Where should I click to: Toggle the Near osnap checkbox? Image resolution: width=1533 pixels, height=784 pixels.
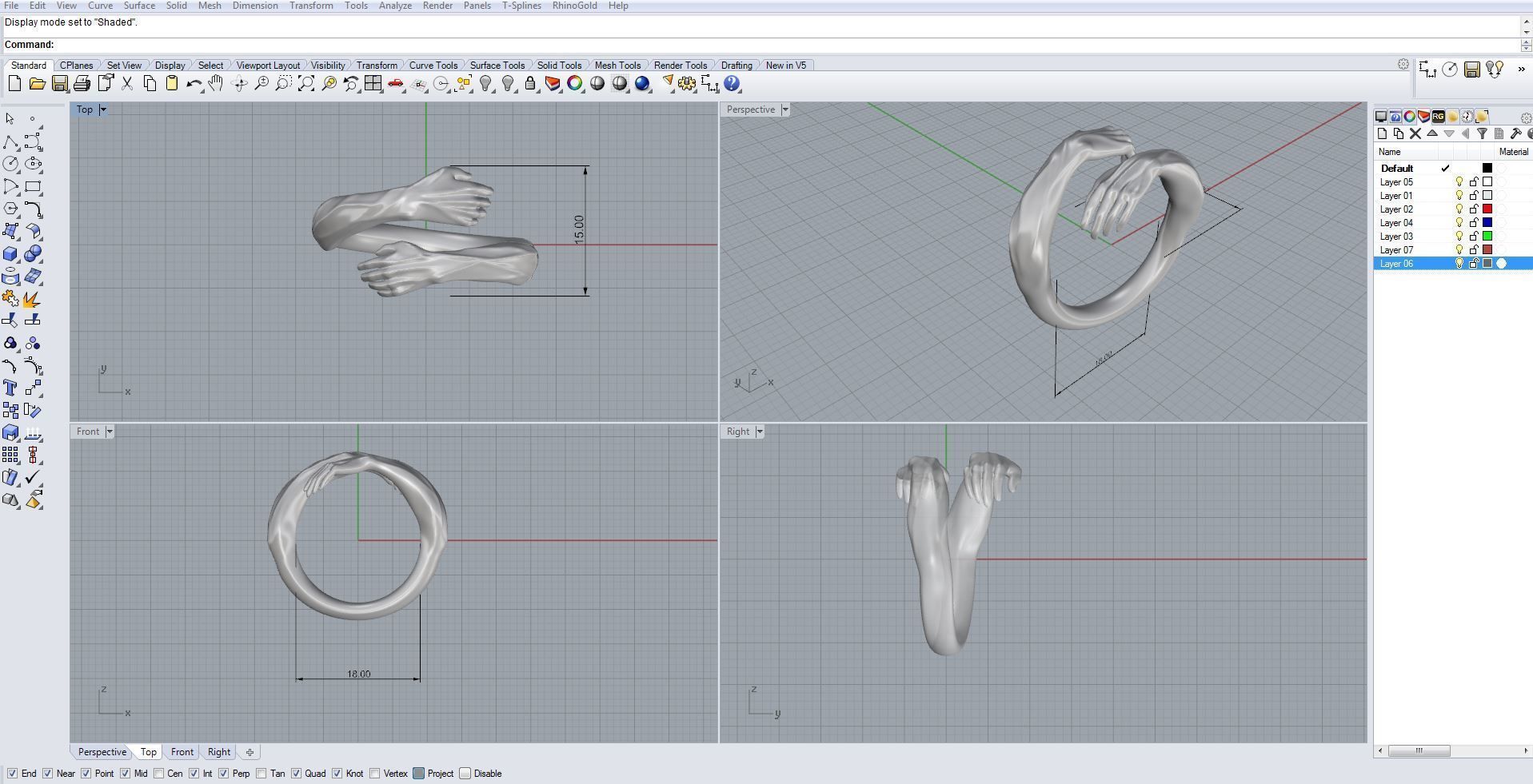(x=47, y=774)
